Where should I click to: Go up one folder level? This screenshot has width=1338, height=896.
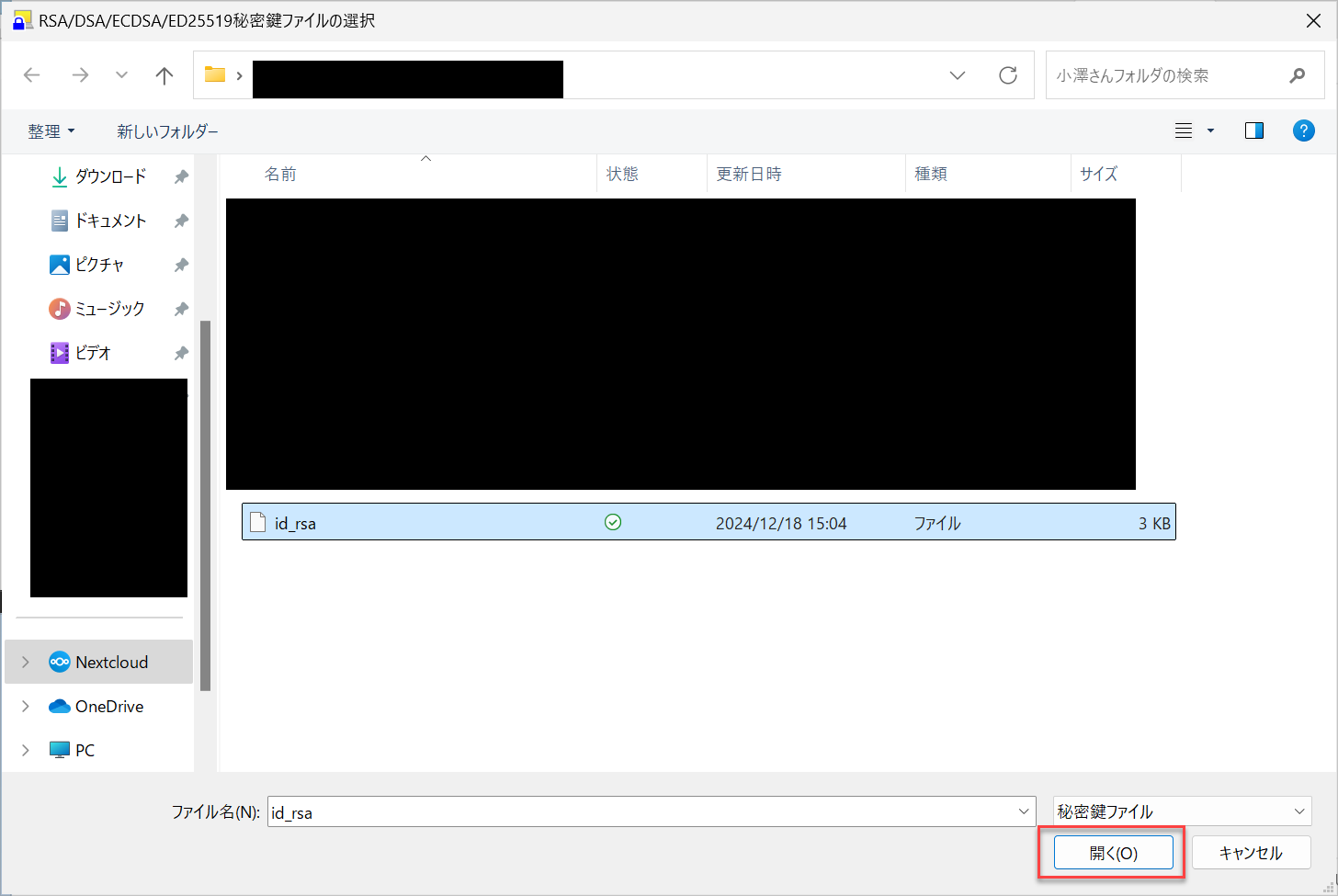[x=164, y=75]
